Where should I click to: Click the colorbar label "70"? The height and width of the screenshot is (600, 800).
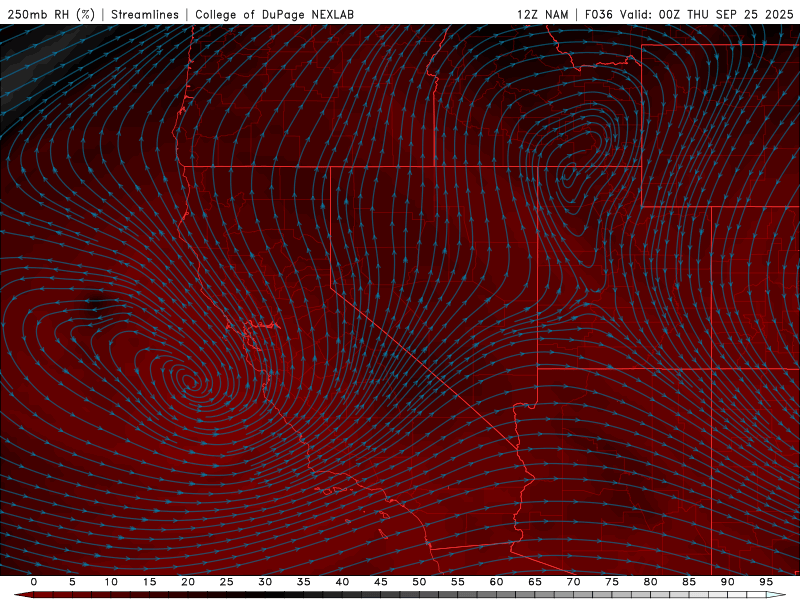click(x=573, y=582)
